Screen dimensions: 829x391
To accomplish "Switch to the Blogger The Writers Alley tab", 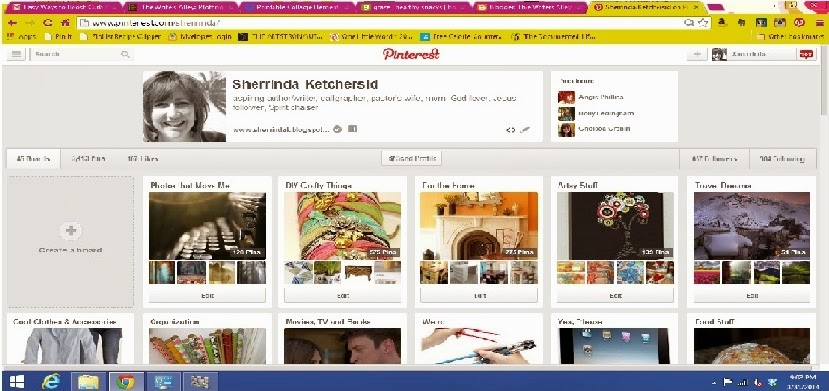I will point(529,8).
